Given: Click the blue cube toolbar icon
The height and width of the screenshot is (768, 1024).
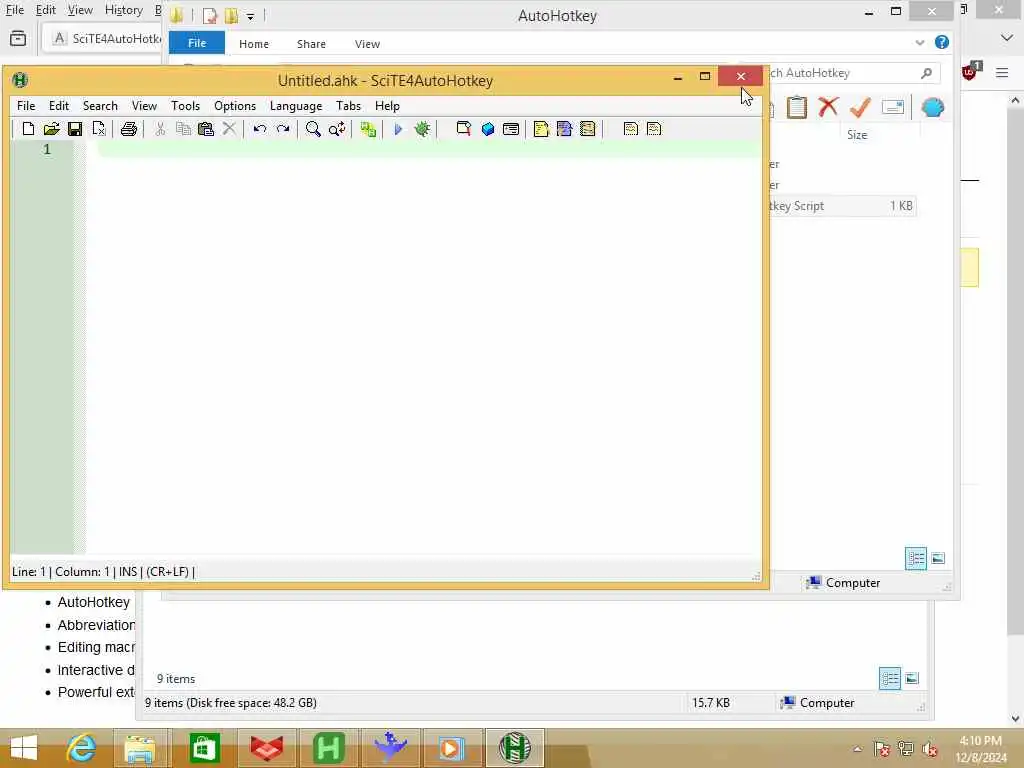Looking at the screenshot, I should click(487, 129).
